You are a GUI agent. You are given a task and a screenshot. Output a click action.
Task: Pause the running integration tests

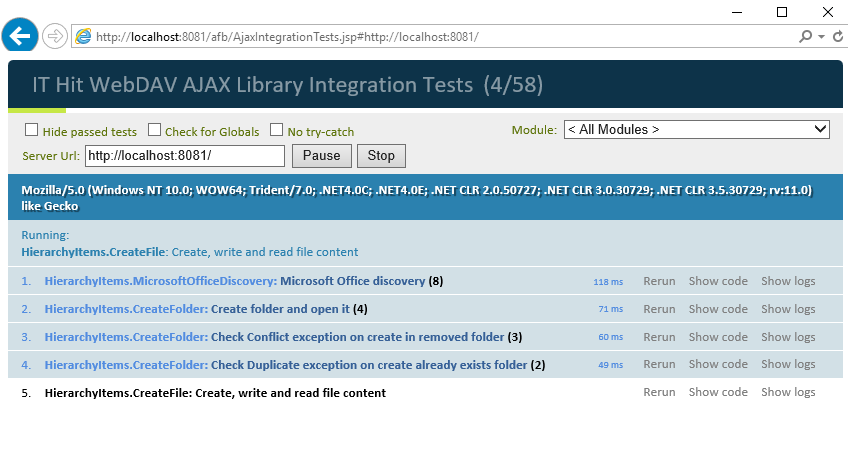[x=322, y=156]
